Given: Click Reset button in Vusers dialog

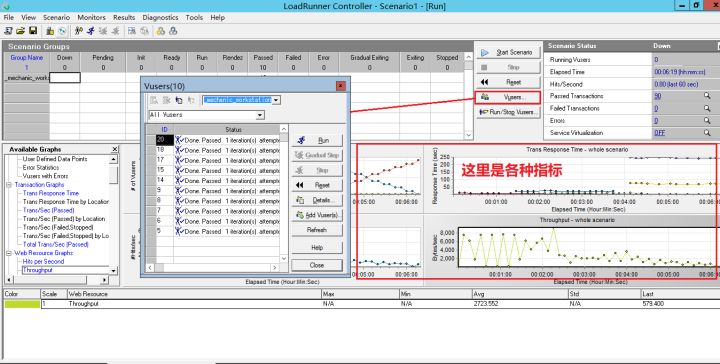Looking at the screenshot, I should point(317,185).
